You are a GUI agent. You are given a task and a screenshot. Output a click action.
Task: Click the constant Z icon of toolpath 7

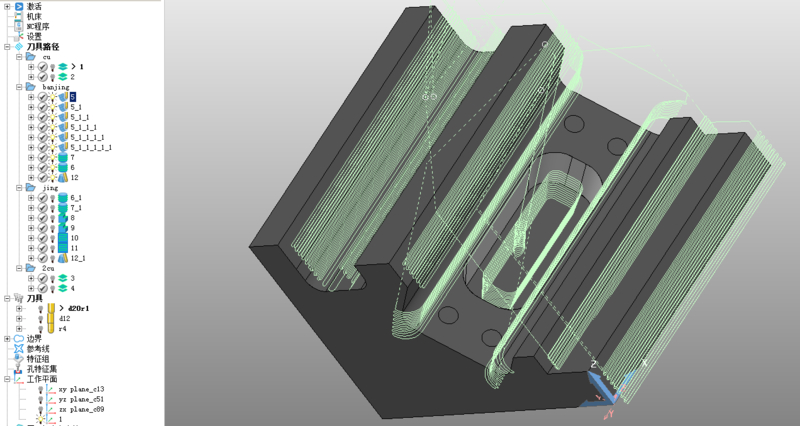click(63, 158)
